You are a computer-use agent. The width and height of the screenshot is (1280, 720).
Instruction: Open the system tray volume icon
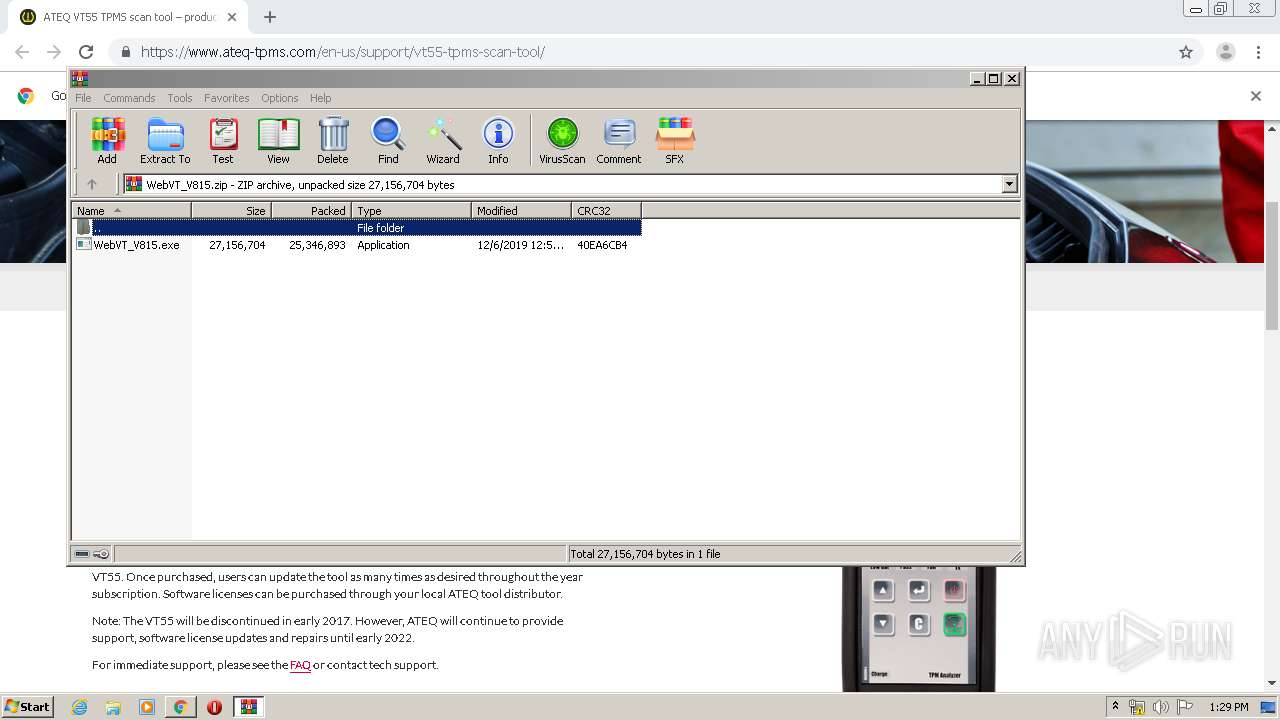(1160, 707)
